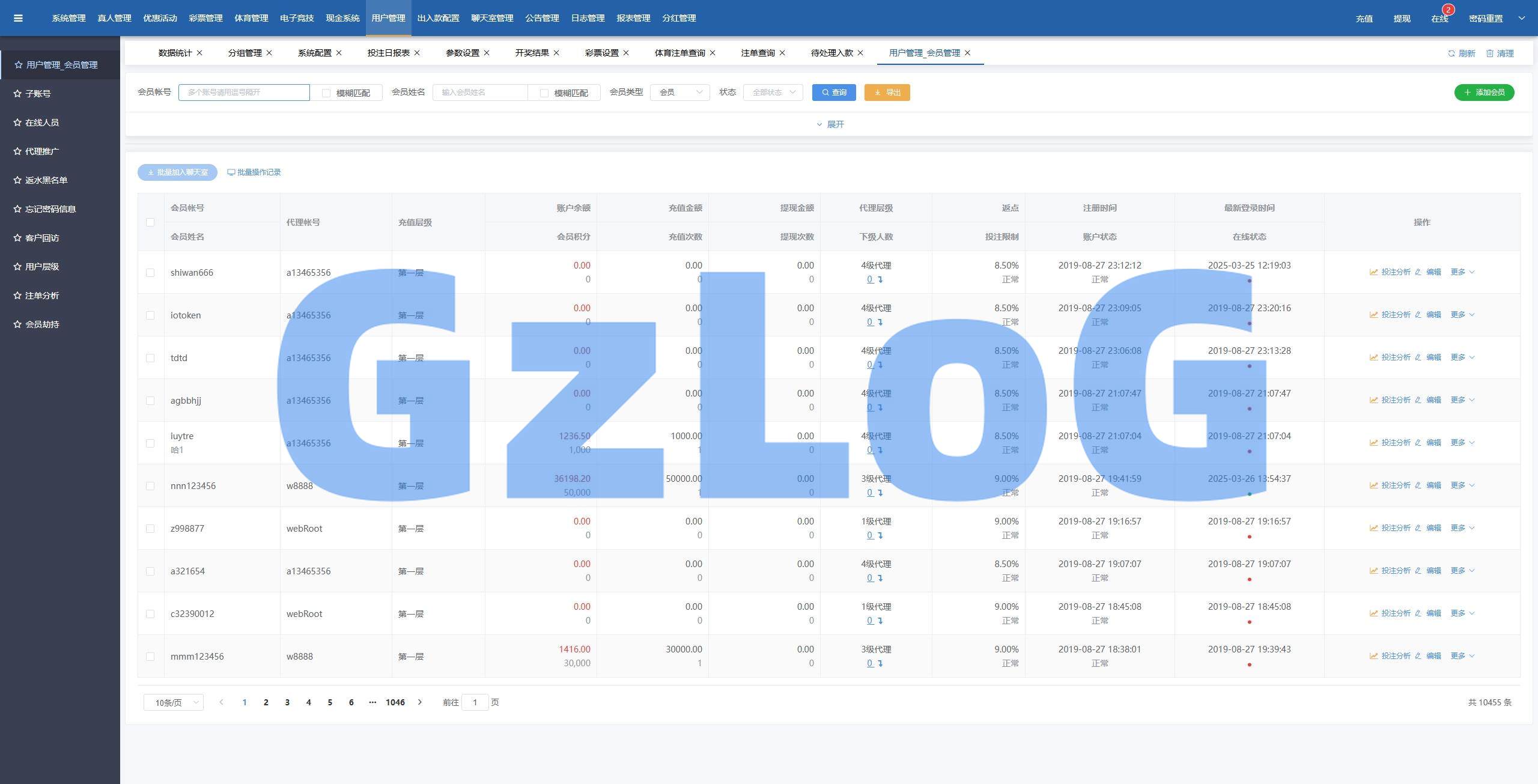
Task: Click the next page arrow
Action: click(420, 702)
